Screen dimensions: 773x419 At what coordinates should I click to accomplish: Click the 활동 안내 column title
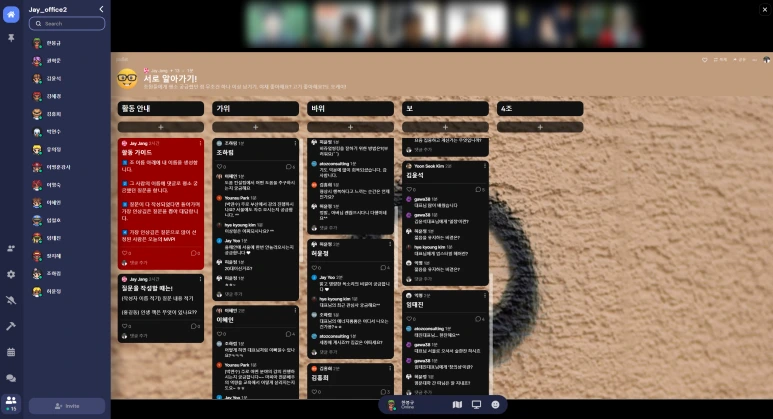[136, 108]
